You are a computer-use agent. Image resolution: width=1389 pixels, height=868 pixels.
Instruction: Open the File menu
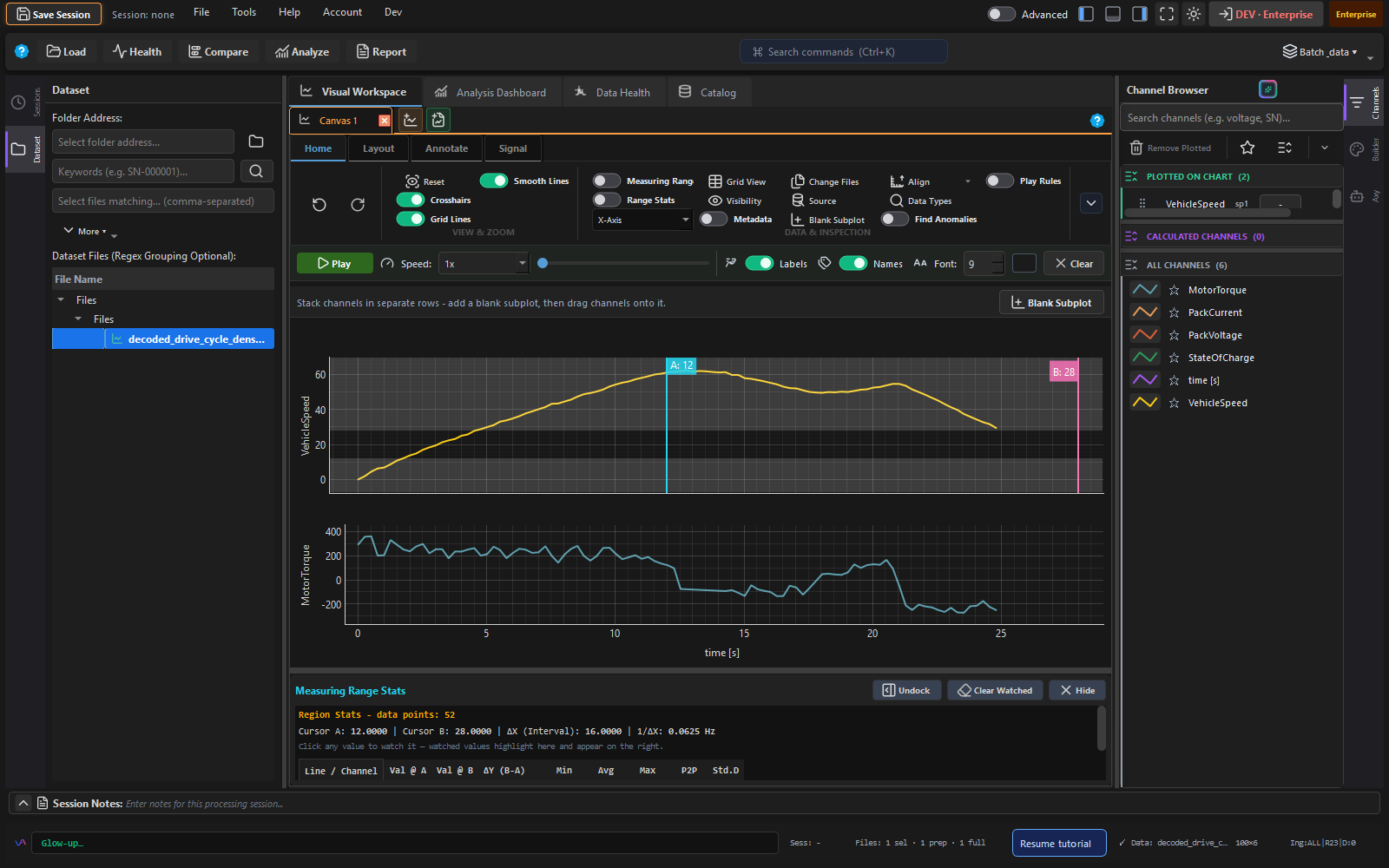pyautogui.click(x=201, y=12)
